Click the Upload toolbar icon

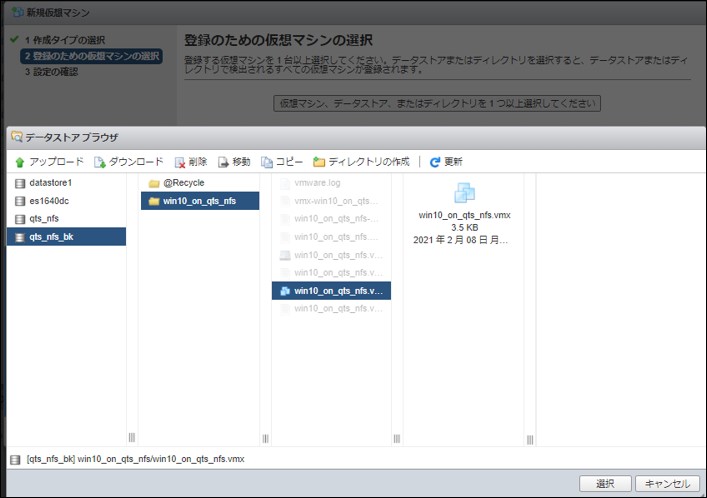pyautogui.click(x=20, y=162)
